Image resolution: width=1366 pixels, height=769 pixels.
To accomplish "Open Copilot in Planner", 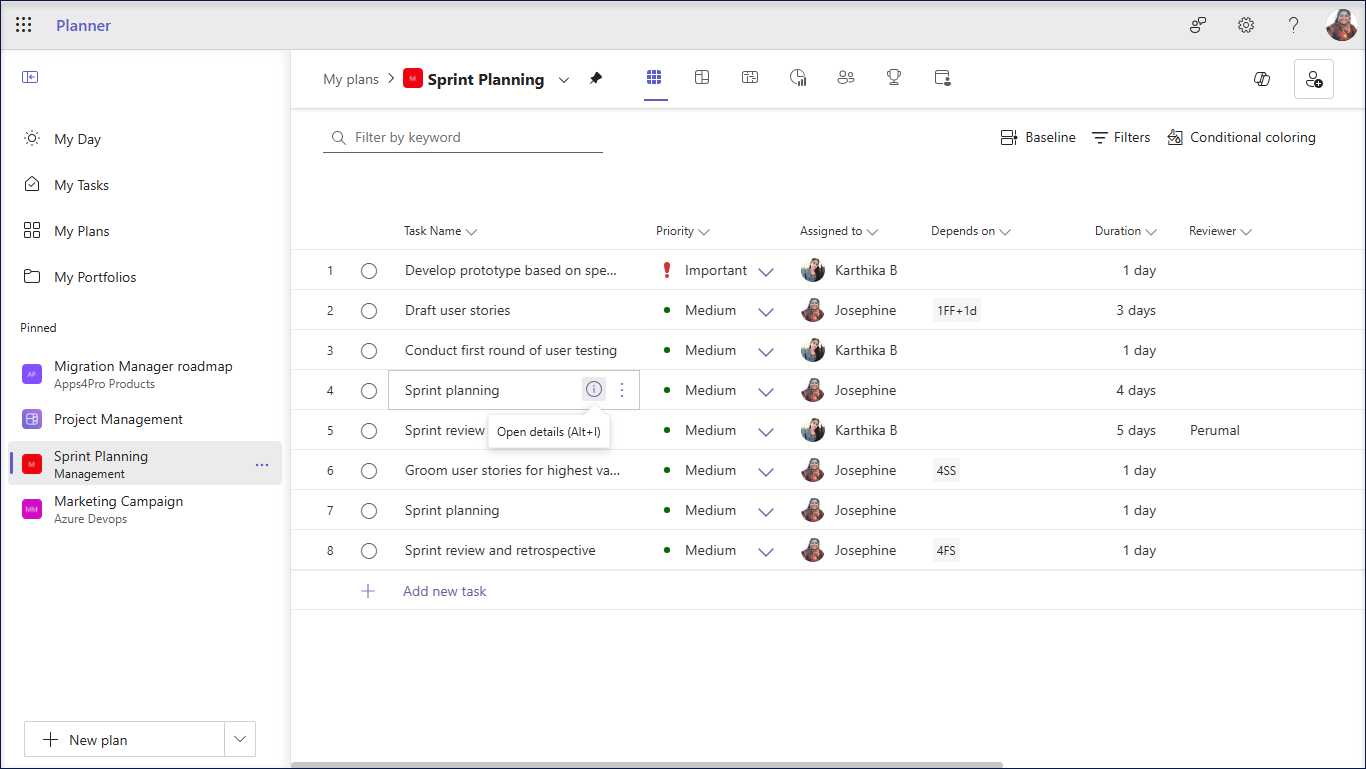I will click(x=1261, y=78).
